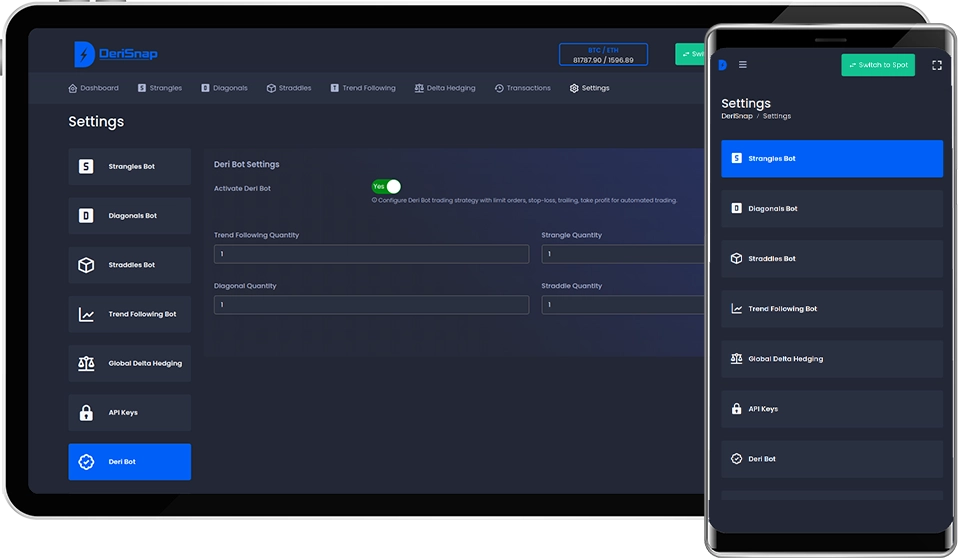Click the cube icon for Straddles Bot
Screen dimensions: 958x558
tap(86, 265)
